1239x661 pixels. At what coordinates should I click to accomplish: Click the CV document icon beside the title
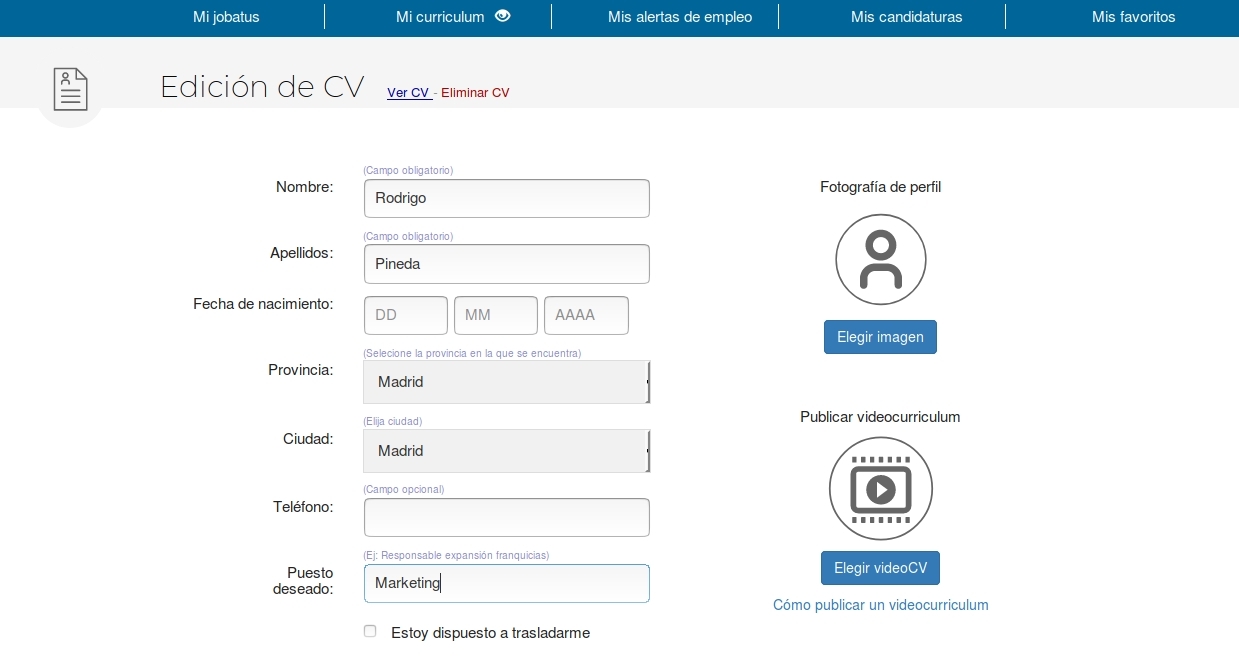70,89
